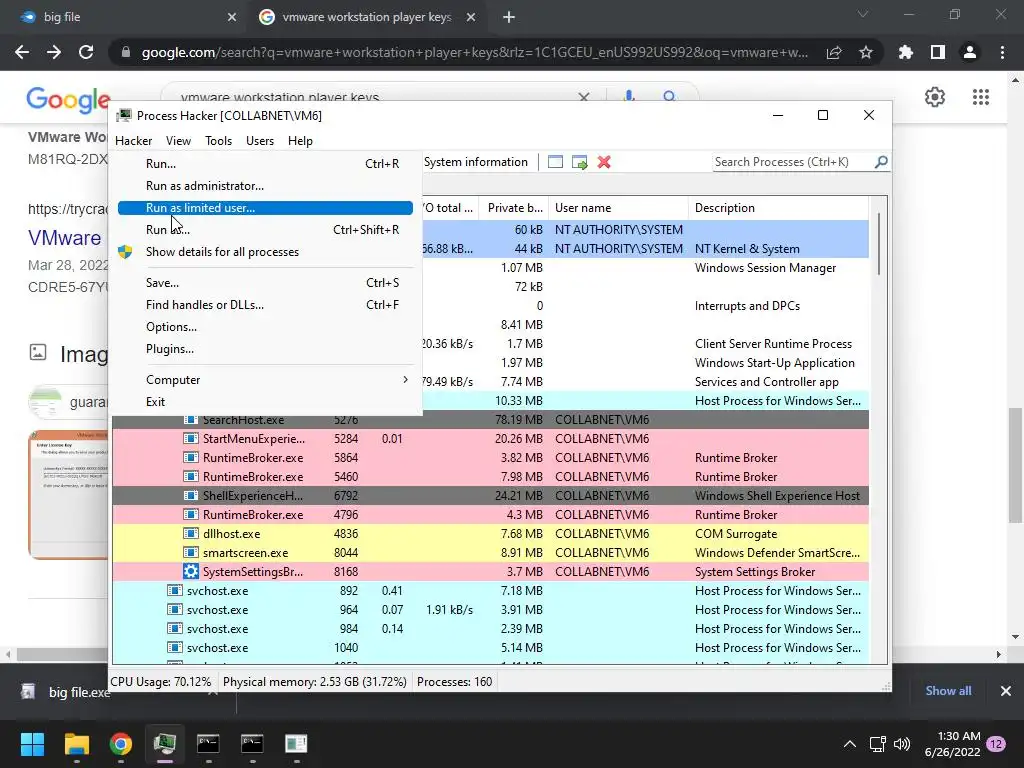1024x768 pixels.
Task: Select RuntimeBroker.exe with PID 5864
Action: coord(490,458)
